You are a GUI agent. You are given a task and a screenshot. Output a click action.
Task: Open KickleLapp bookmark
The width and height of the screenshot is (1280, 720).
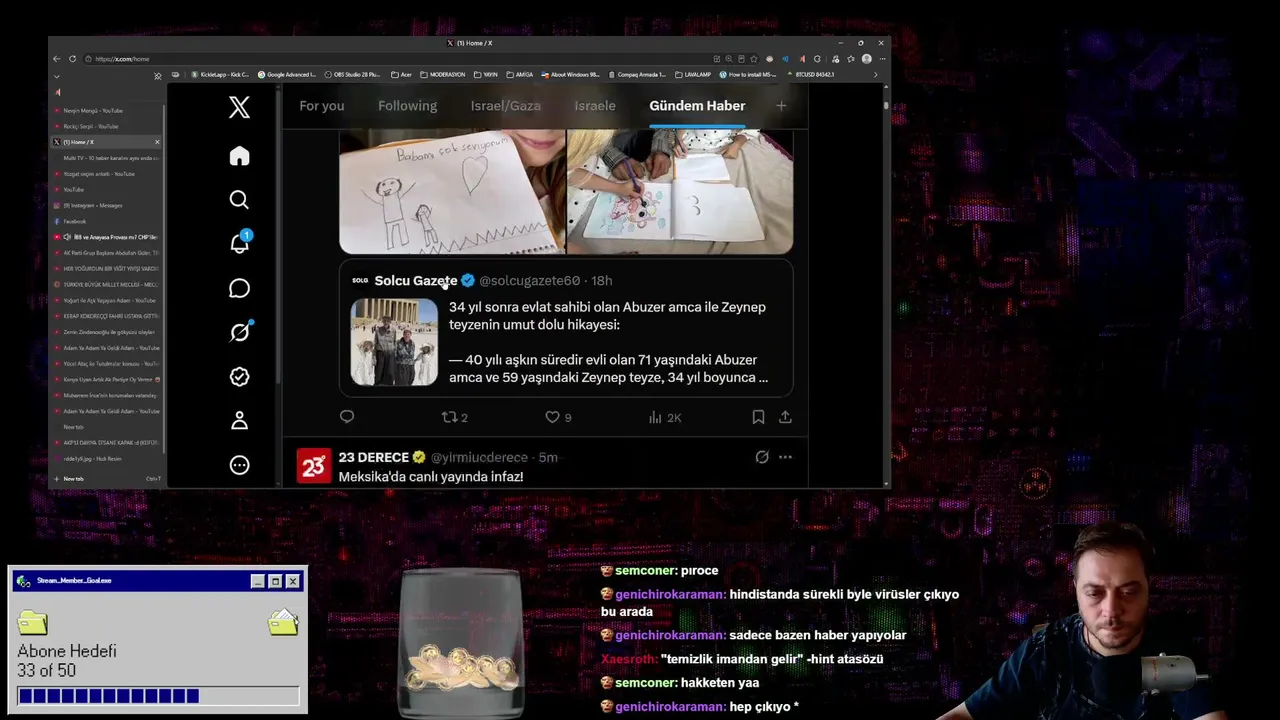[x=220, y=75]
